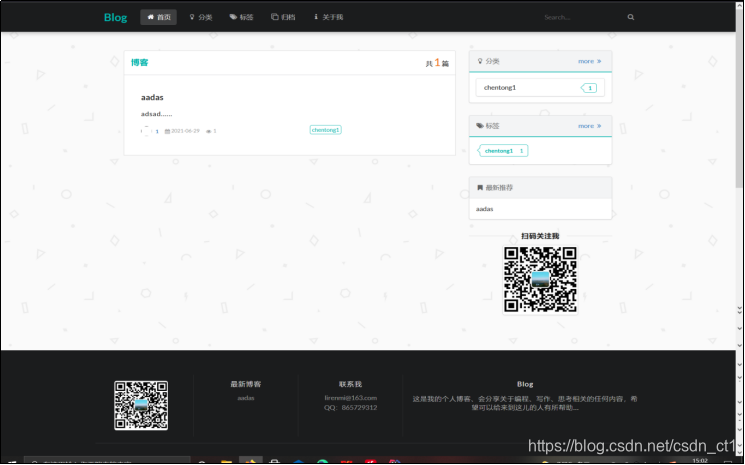Image resolution: width=745 pixels, height=465 pixels.
Task: Open aadas under 最新博客 in footer
Action: pyautogui.click(x=246, y=398)
